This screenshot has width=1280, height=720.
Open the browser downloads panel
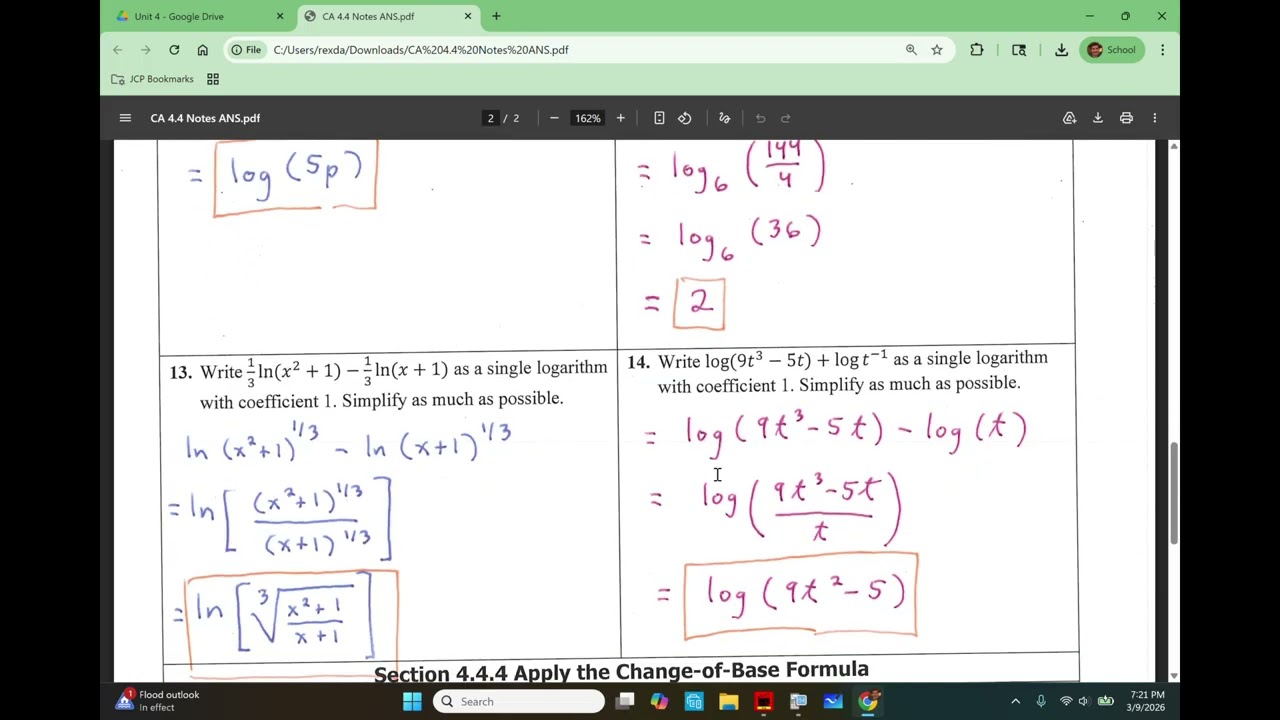(1061, 50)
